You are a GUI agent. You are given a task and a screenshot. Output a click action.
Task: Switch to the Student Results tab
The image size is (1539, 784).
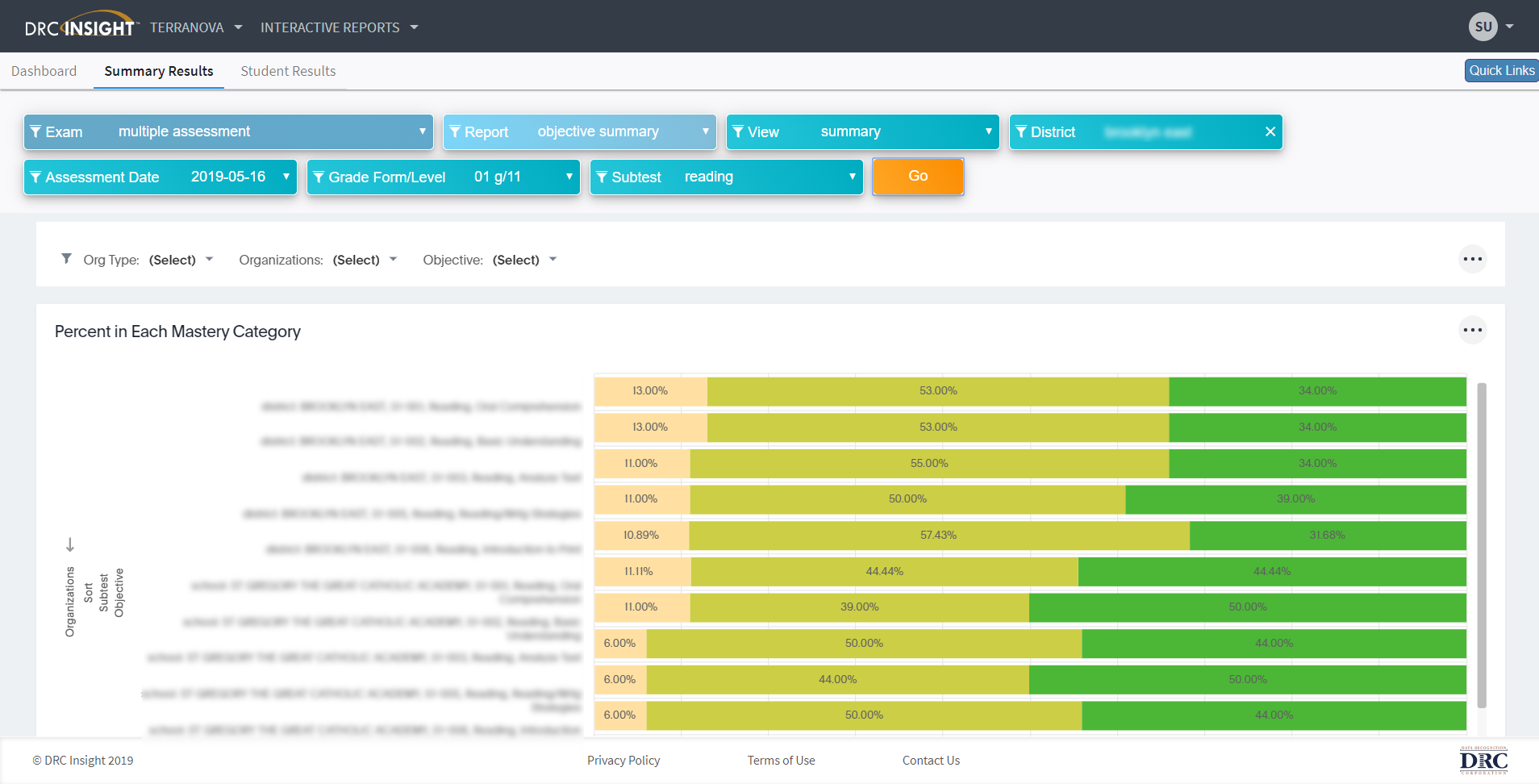coord(288,71)
